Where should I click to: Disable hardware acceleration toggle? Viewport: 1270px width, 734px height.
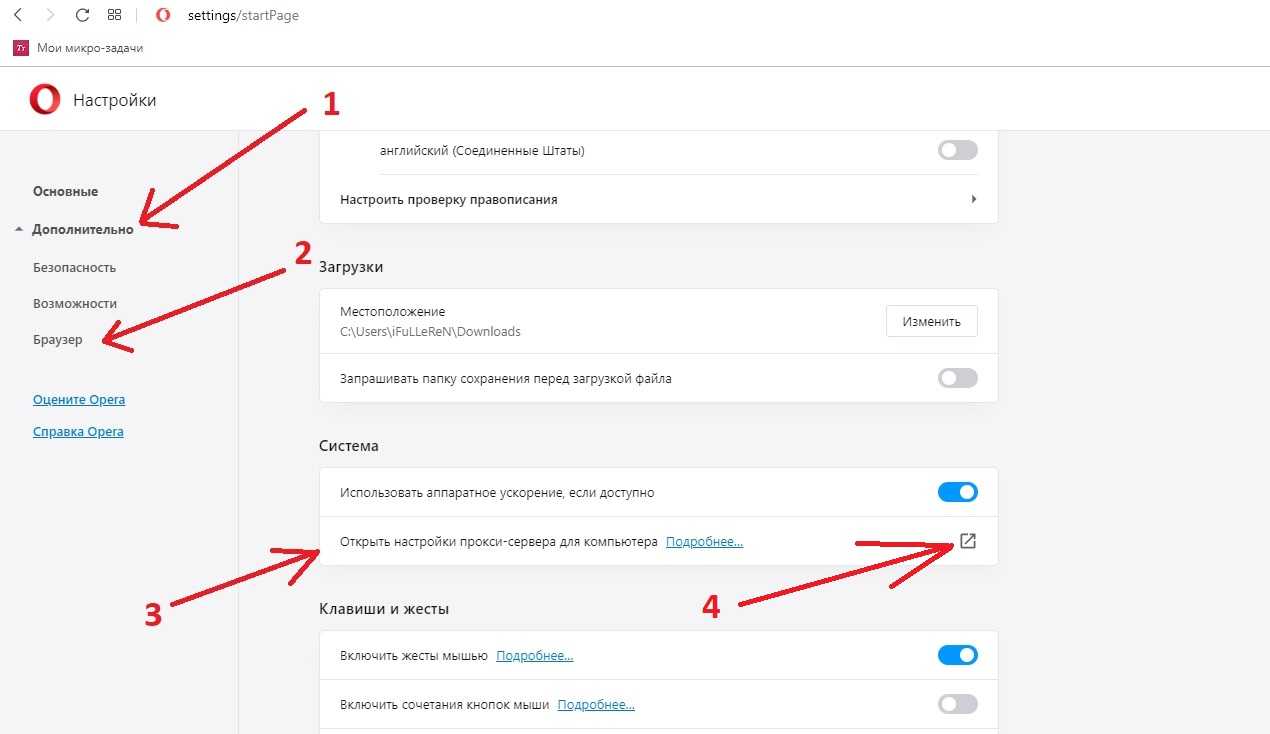(x=957, y=492)
